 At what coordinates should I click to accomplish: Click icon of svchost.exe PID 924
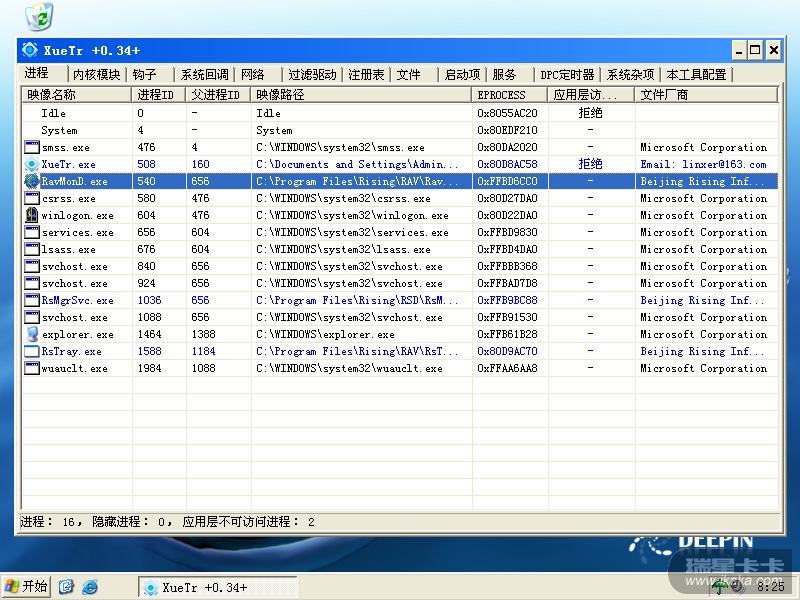click(x=32, y=283)
